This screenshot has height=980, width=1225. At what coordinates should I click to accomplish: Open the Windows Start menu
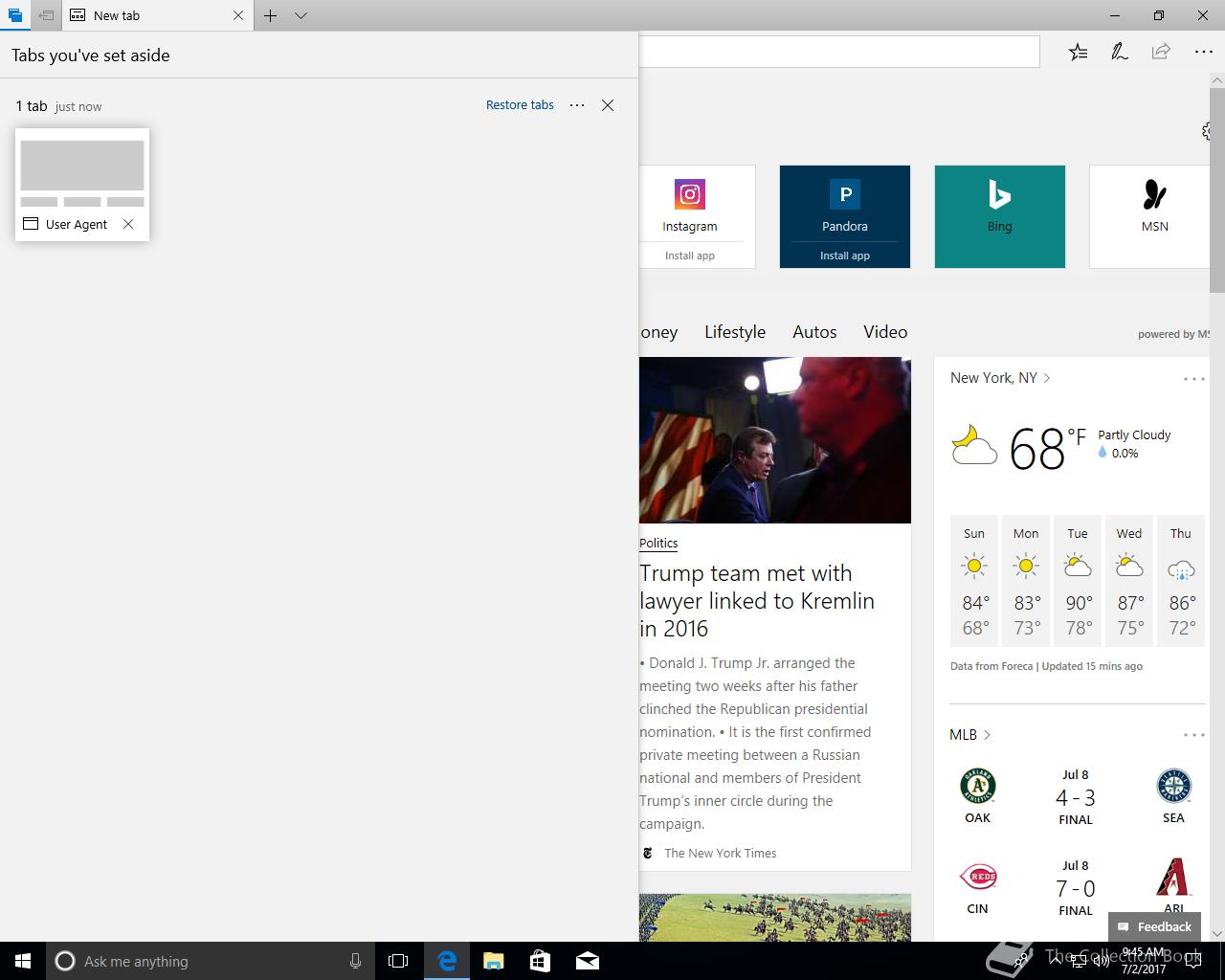click(23, 961)
